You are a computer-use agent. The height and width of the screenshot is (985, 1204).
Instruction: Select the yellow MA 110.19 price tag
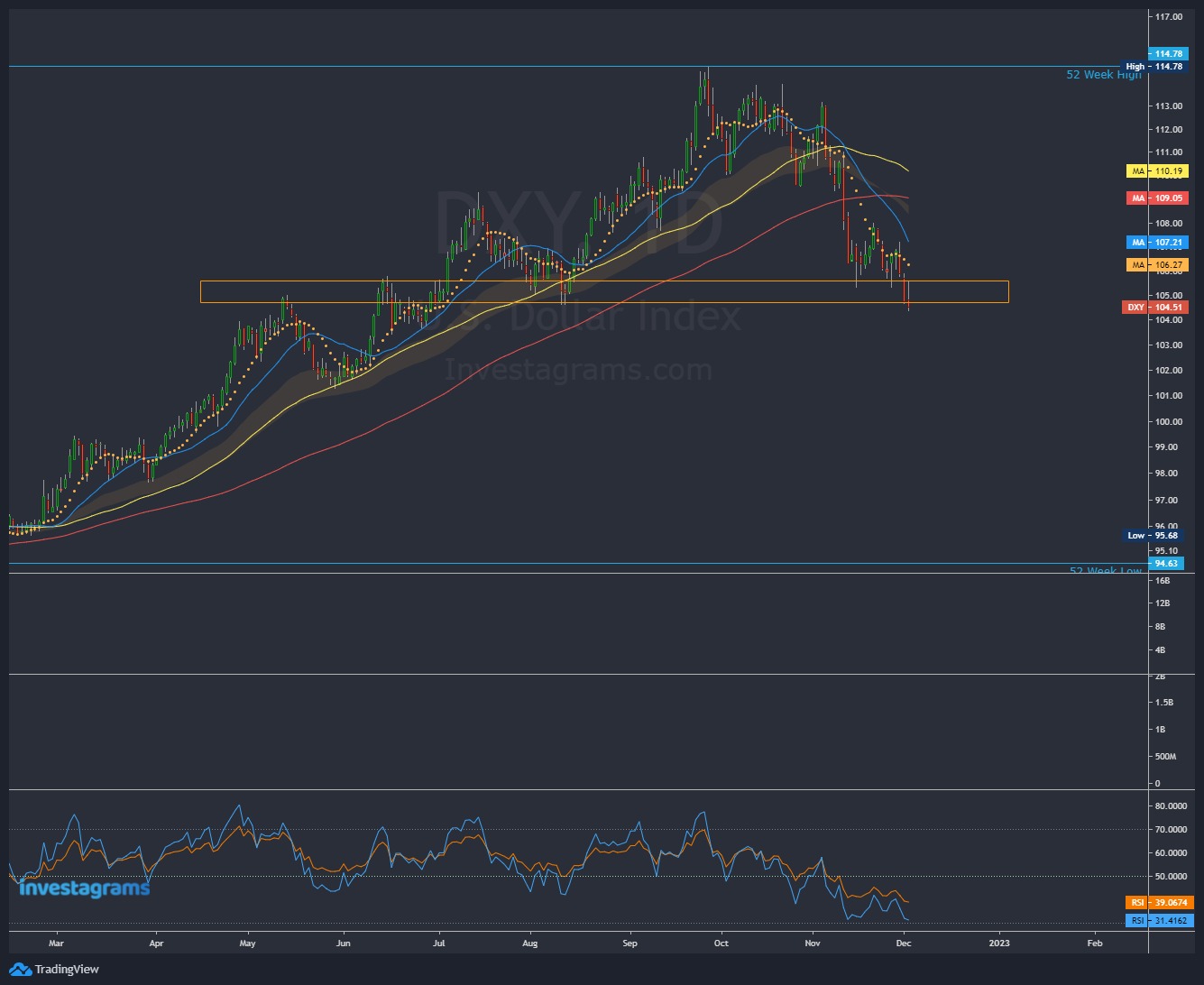point(1157,170)
